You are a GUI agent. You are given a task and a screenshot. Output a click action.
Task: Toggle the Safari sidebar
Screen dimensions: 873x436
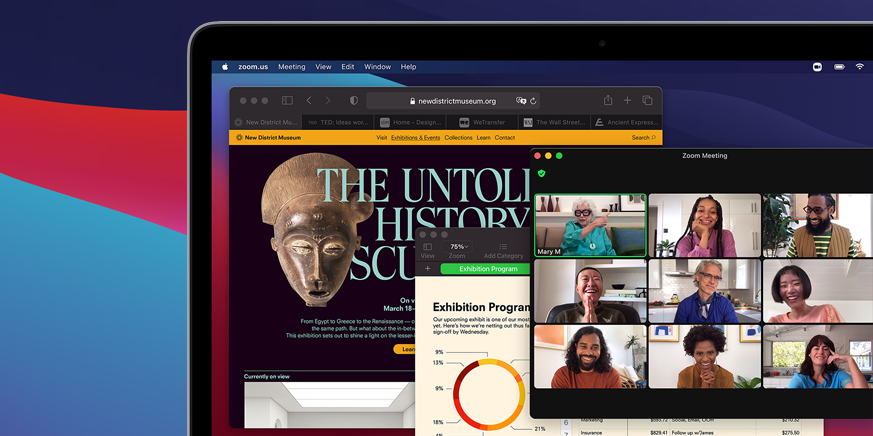point(287,101)
